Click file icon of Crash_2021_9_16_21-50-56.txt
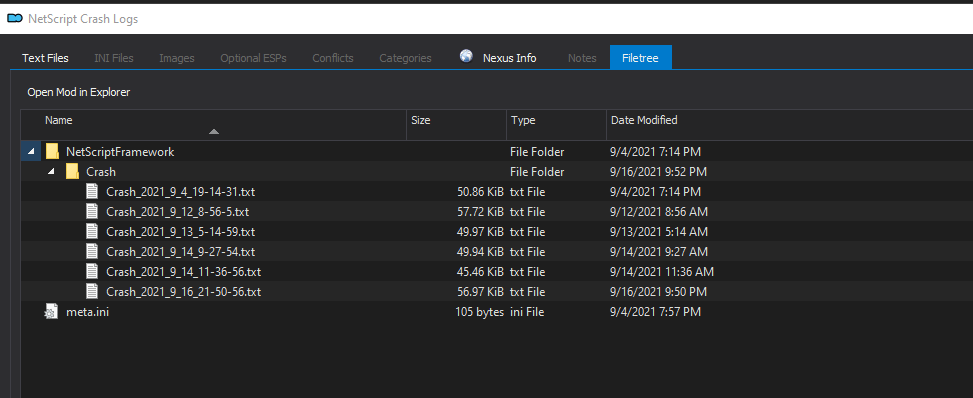 coord(92,291)
